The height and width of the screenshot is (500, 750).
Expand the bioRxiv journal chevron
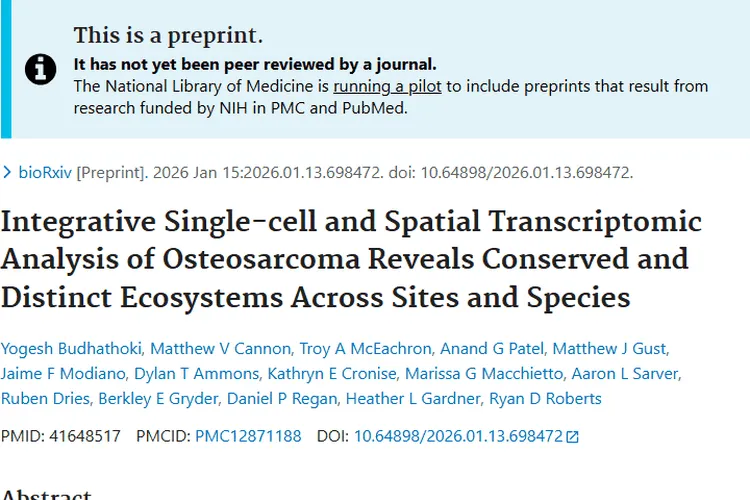[x=8, y=172]
